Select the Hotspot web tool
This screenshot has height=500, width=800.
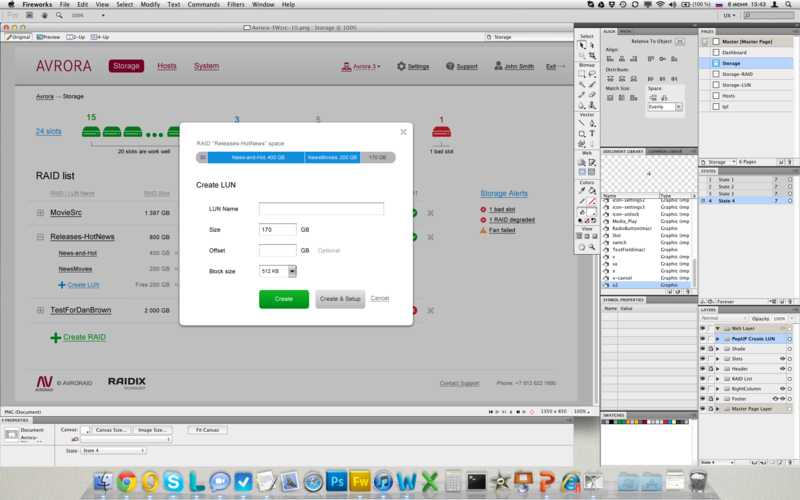[x=582, y=162]
